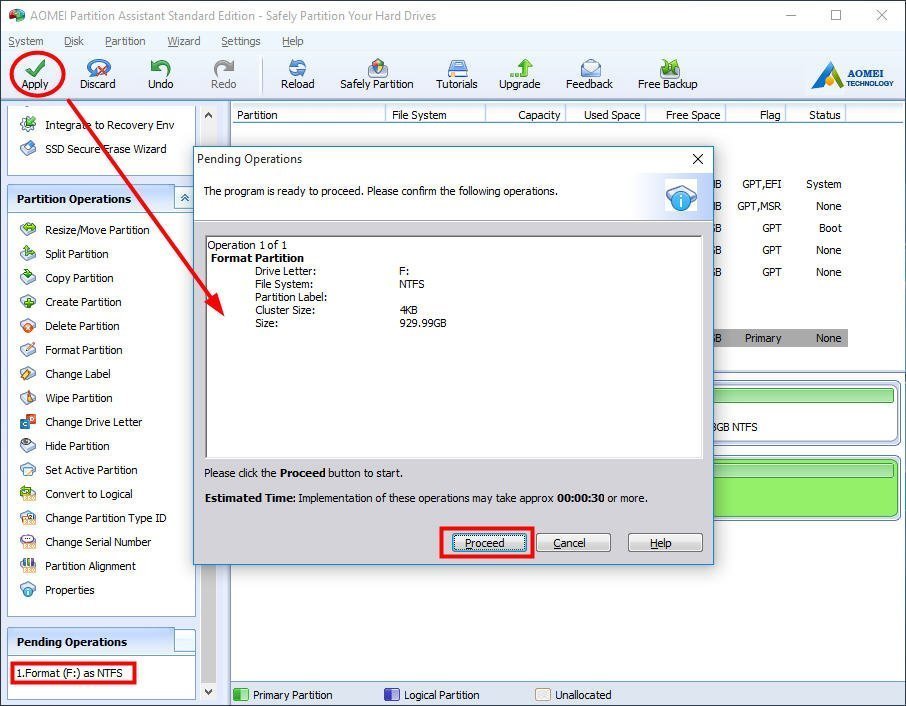Open the System menu
This screenshot has width=906, height=706.
point(25,41)
